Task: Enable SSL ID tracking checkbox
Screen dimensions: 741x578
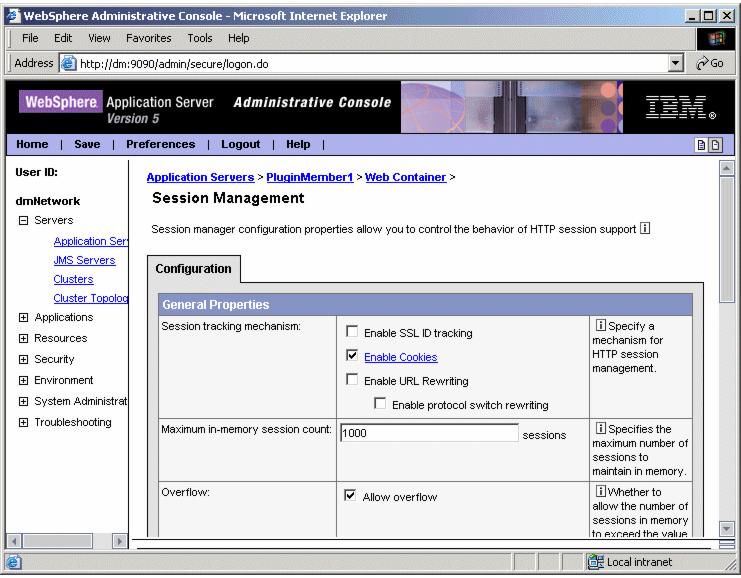Action: (352, 331)
